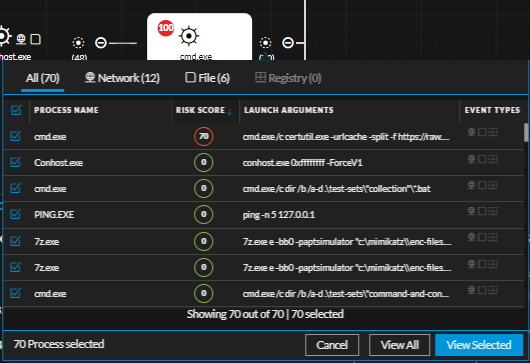Toggle the select-all header checkbox
530x363 pixels.
pos(16,110)
